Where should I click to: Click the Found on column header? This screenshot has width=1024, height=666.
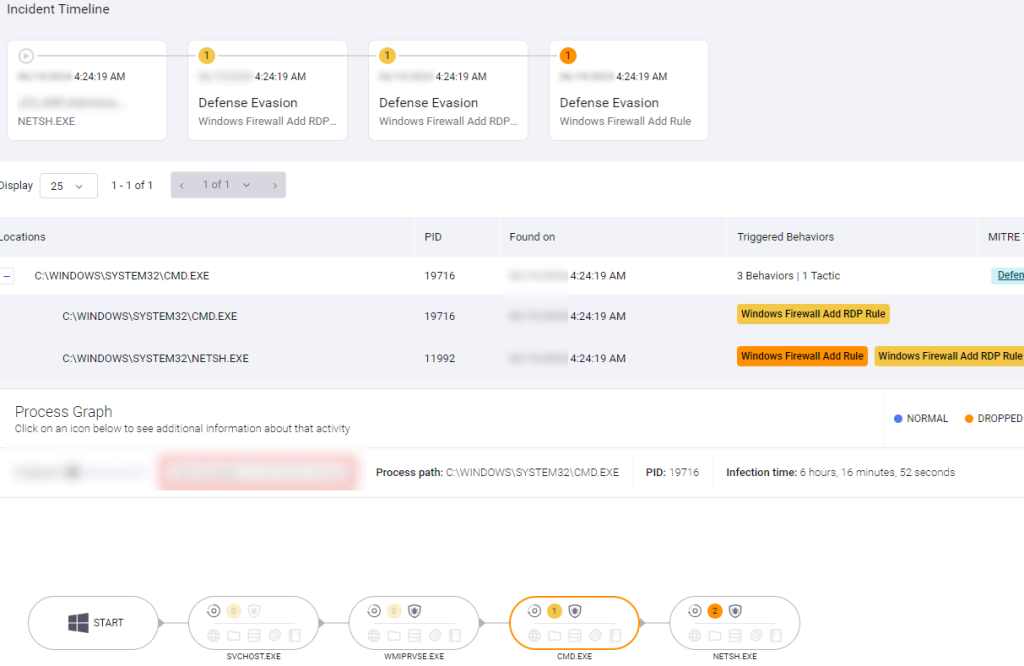[x=532, y=237]
